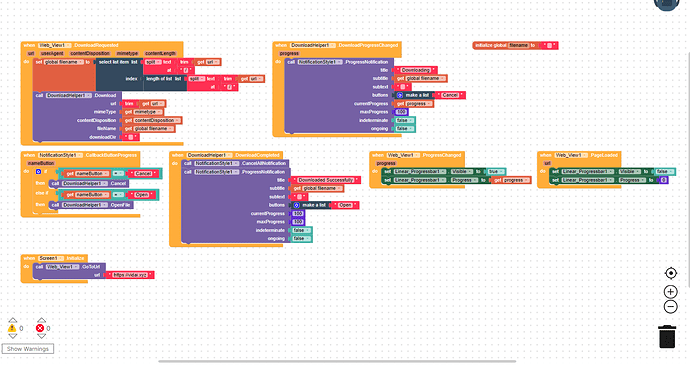
Task: Click the red error count icon
Action: click(40, 328)
